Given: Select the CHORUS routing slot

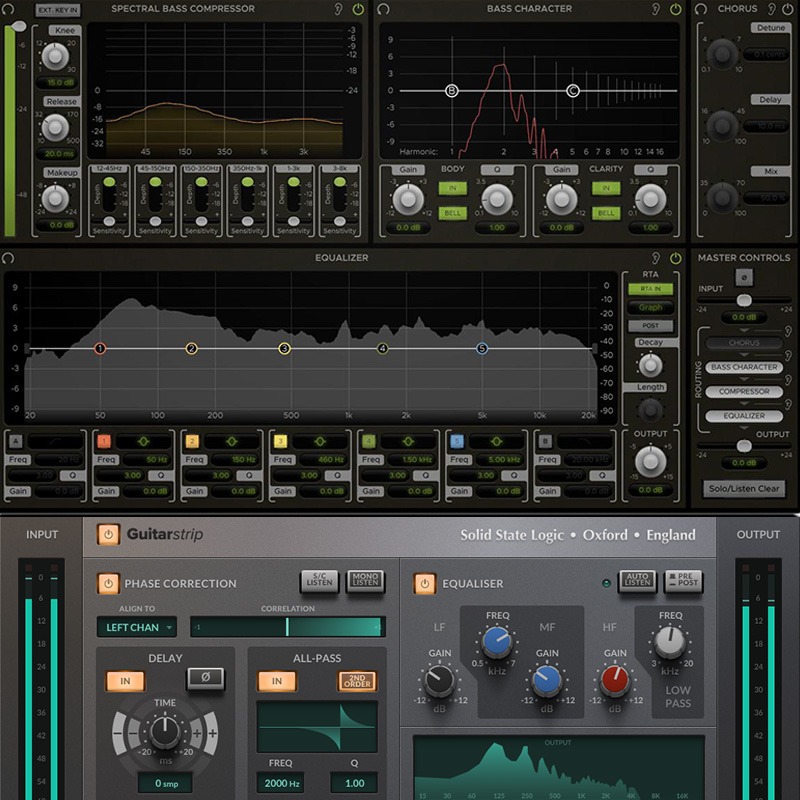Looking at the screenshot, I should point(744,343).
